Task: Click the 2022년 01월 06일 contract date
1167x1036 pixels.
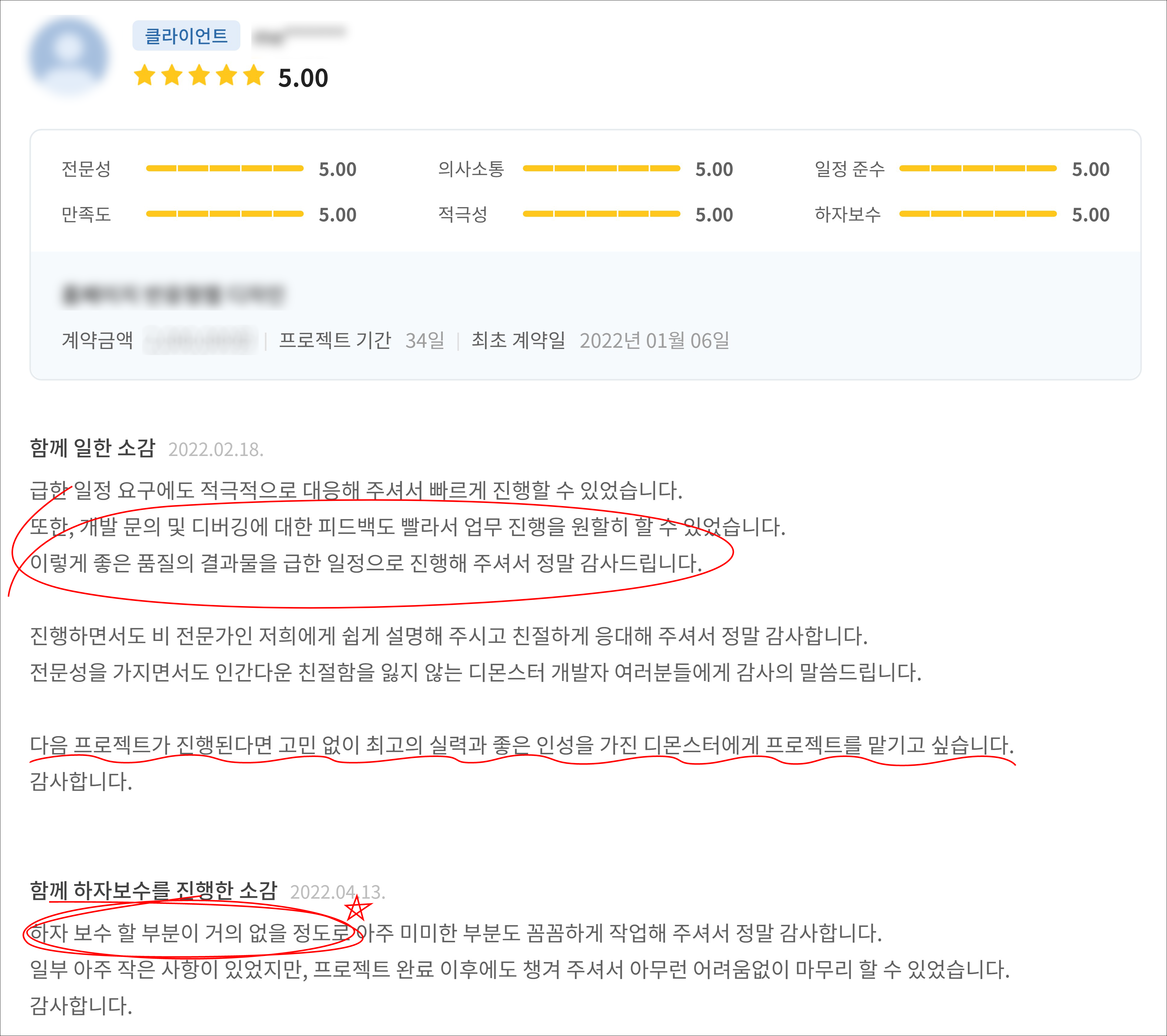Action: click(654, 340)
